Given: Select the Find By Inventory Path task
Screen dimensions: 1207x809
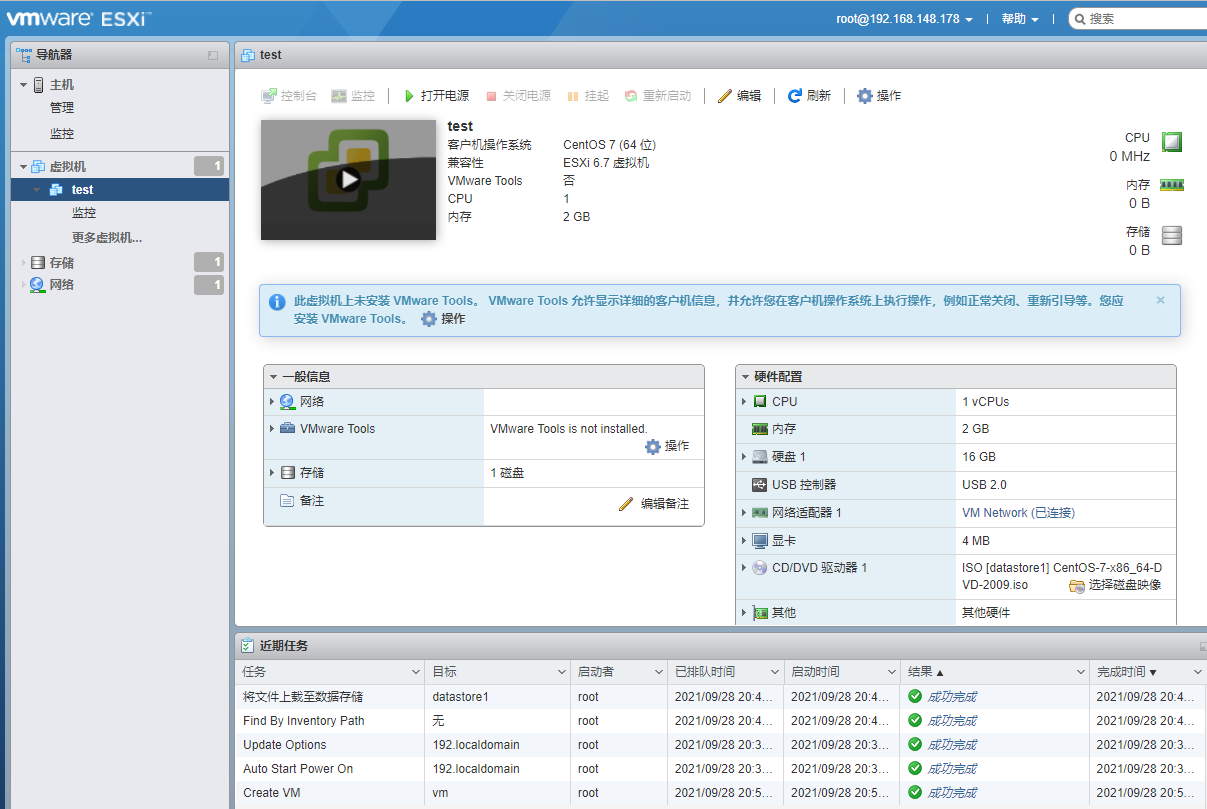Looking at the screenshot, I should click(721, 721).
